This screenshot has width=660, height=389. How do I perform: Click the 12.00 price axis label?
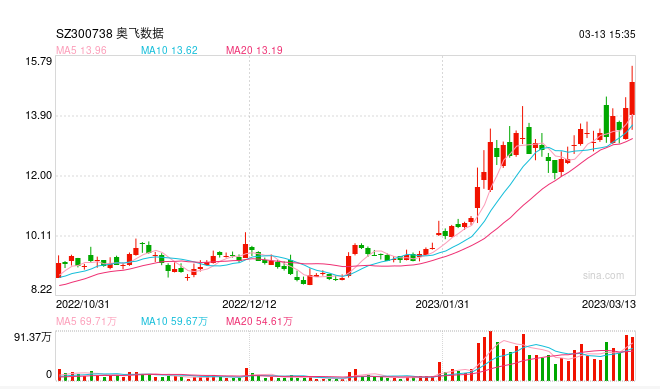[39, 176]
